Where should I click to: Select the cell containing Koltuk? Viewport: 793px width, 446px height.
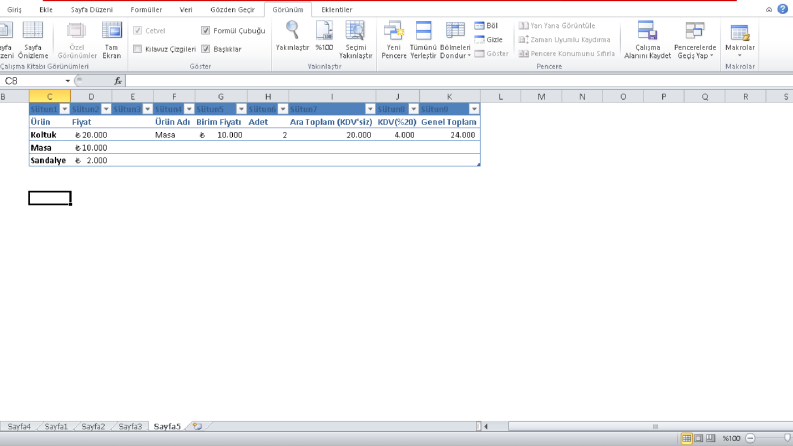click(x=50, y=135)
